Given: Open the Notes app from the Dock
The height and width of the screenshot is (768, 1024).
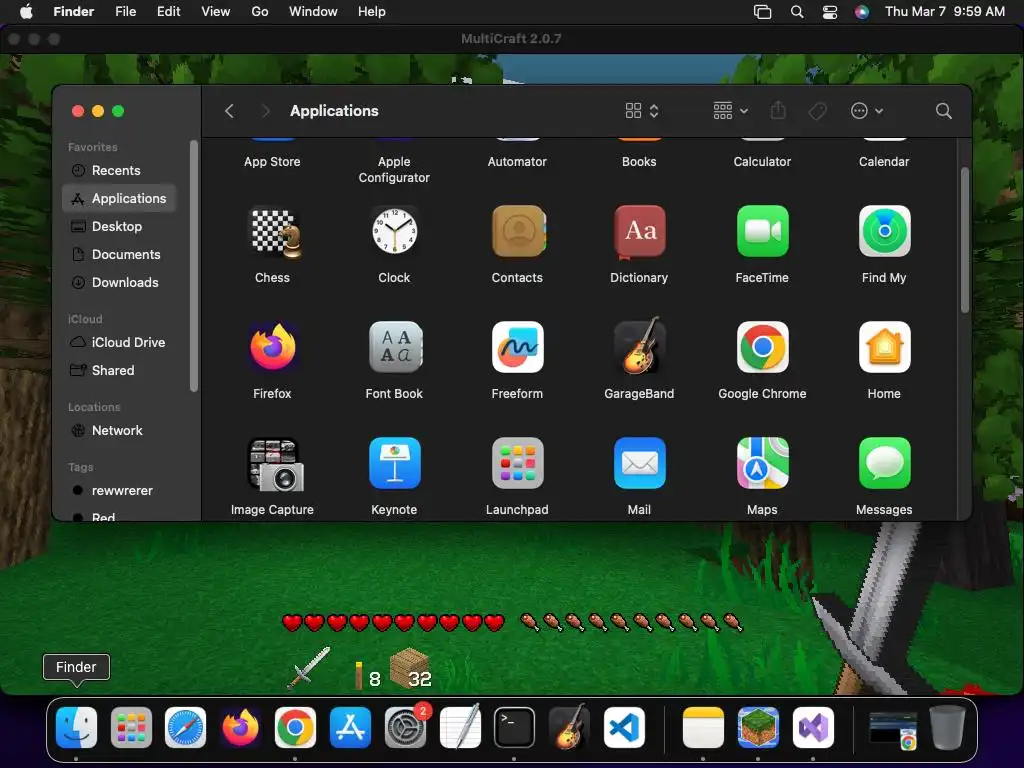Looking at the screenshot, I should click(703, 728).
